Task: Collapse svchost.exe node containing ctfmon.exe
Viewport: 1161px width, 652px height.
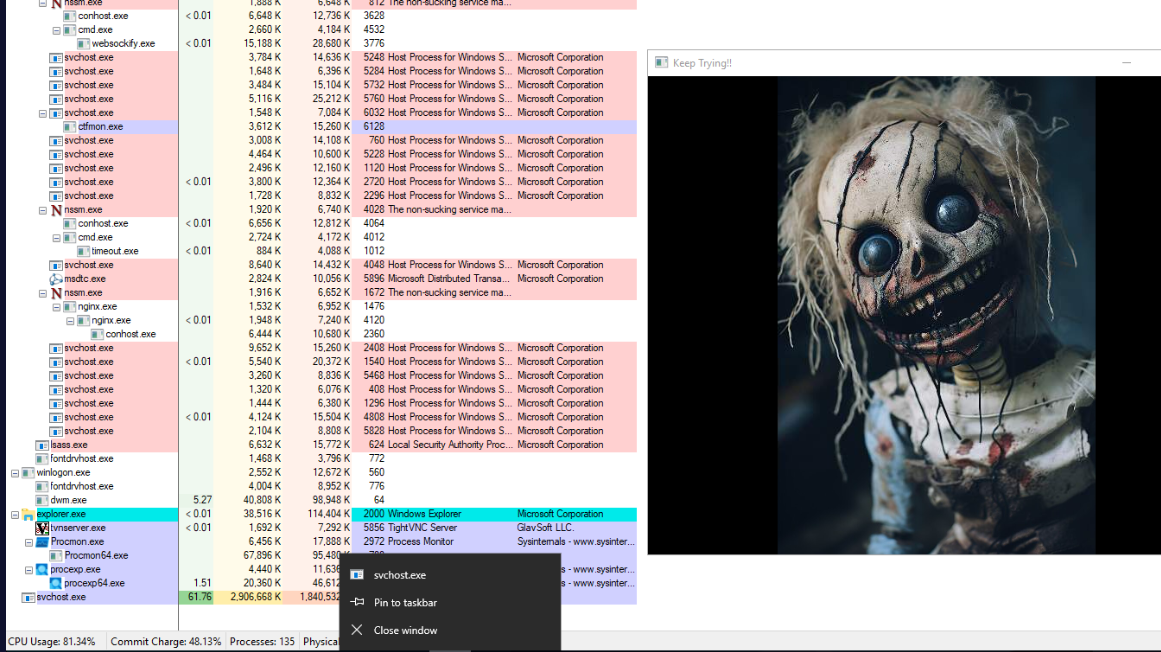Action: coord(43,113)
